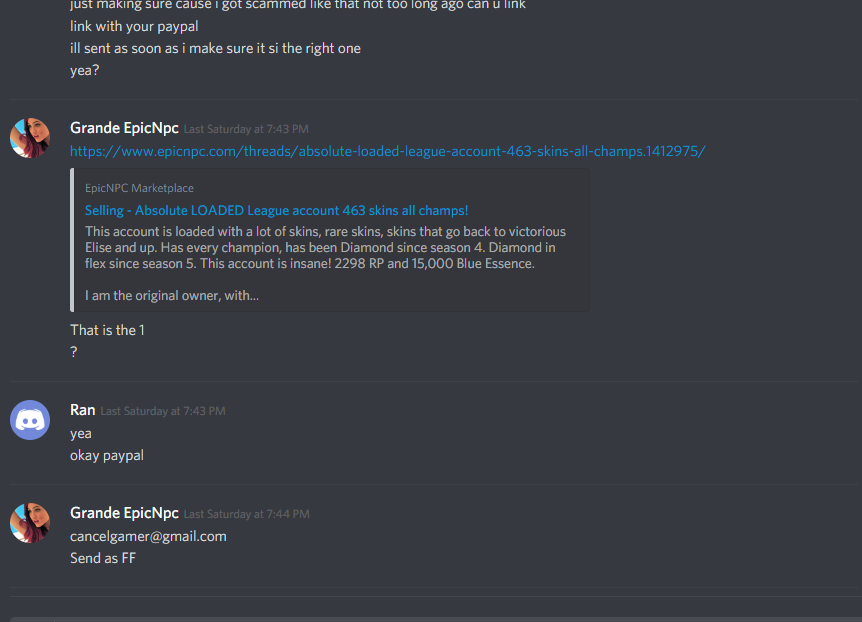Click Grande EpicNpc avatar beside email message
862x622 pixels.
pyautogui.click(x=30, y=523)
